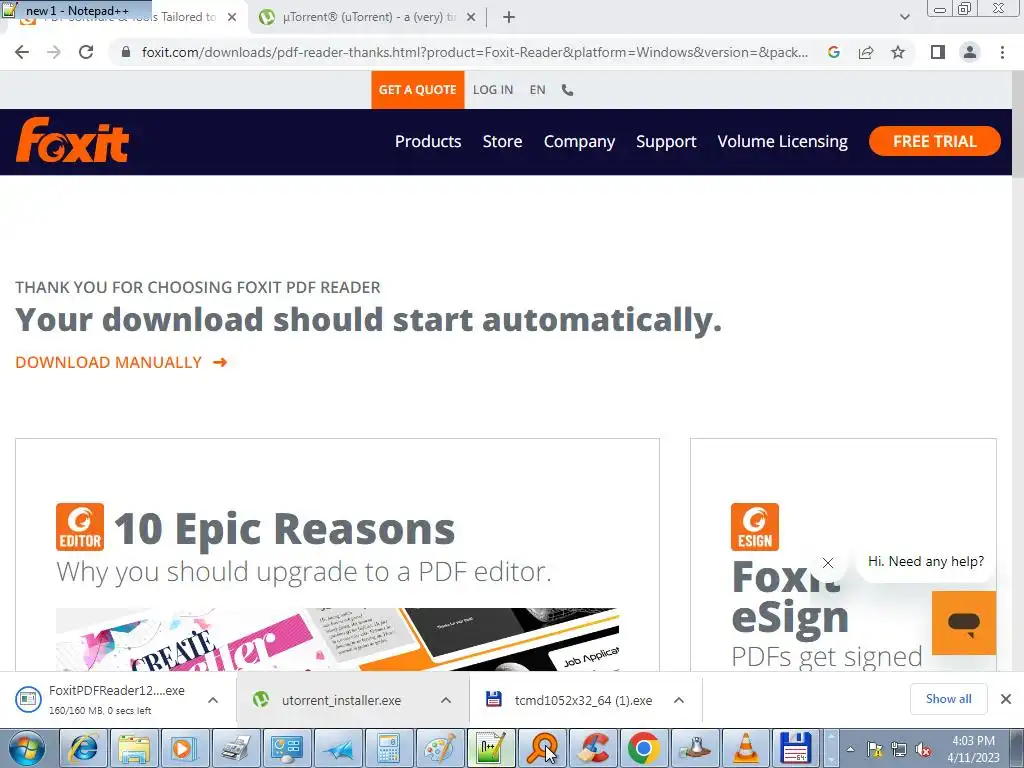Click the DOWNLOAD MANUALLY link

click(x=121, y=362)
